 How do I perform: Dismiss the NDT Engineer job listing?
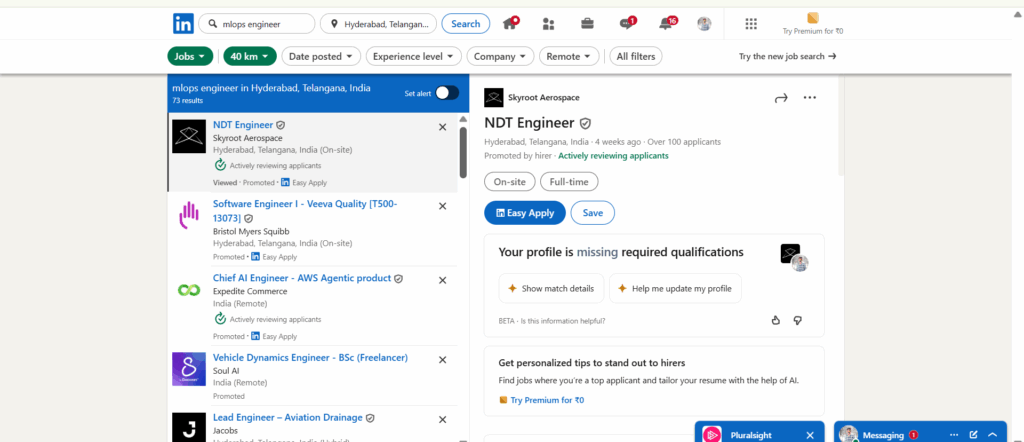pos(442,127)
